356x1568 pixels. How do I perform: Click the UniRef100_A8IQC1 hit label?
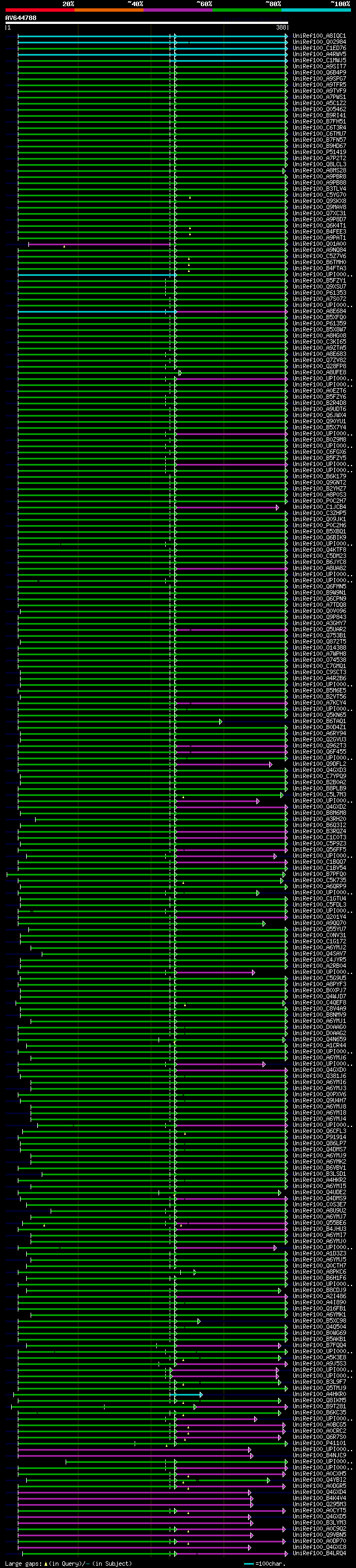[319, 36]
